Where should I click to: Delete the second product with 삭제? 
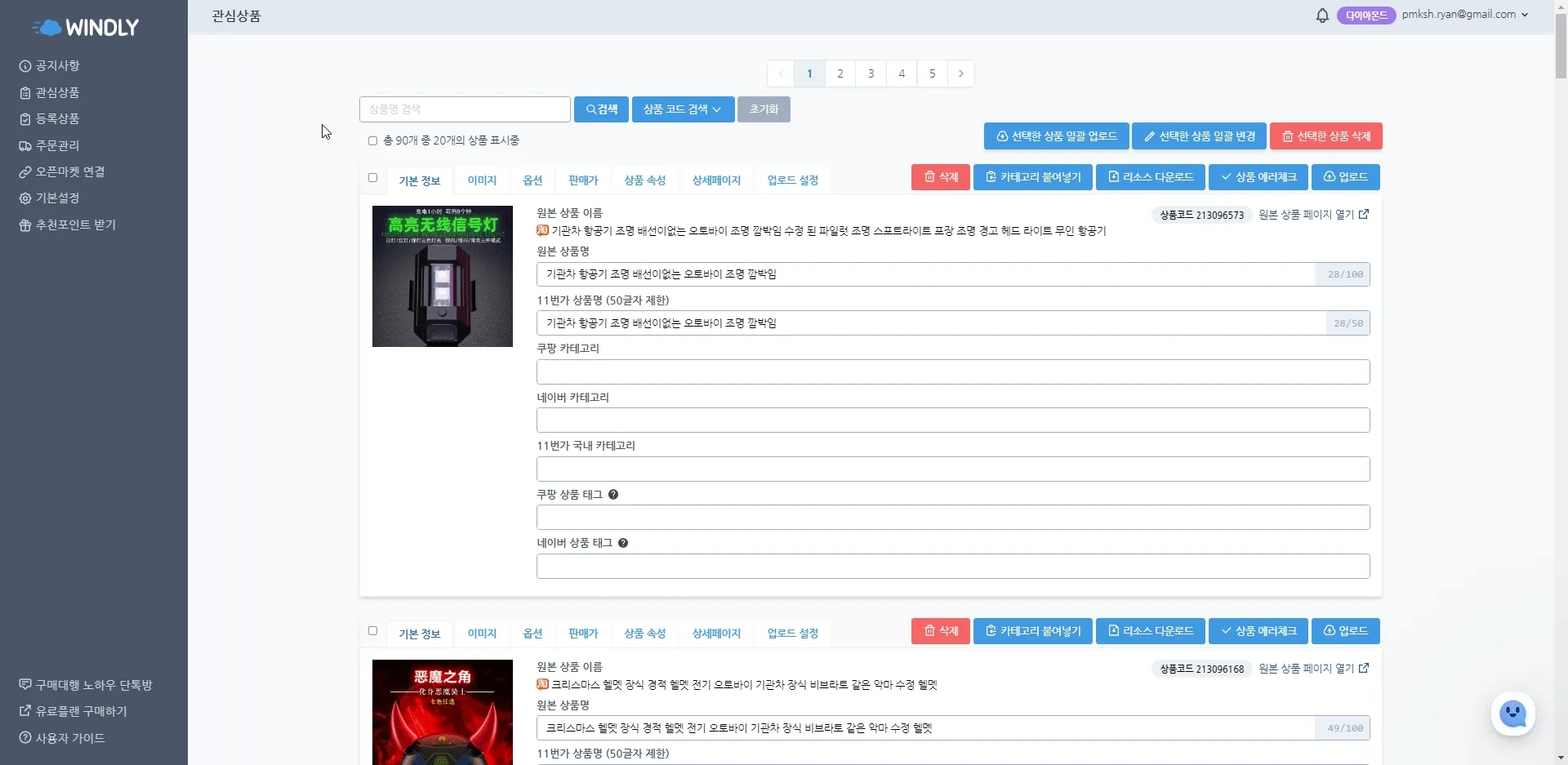coord(941,631)
